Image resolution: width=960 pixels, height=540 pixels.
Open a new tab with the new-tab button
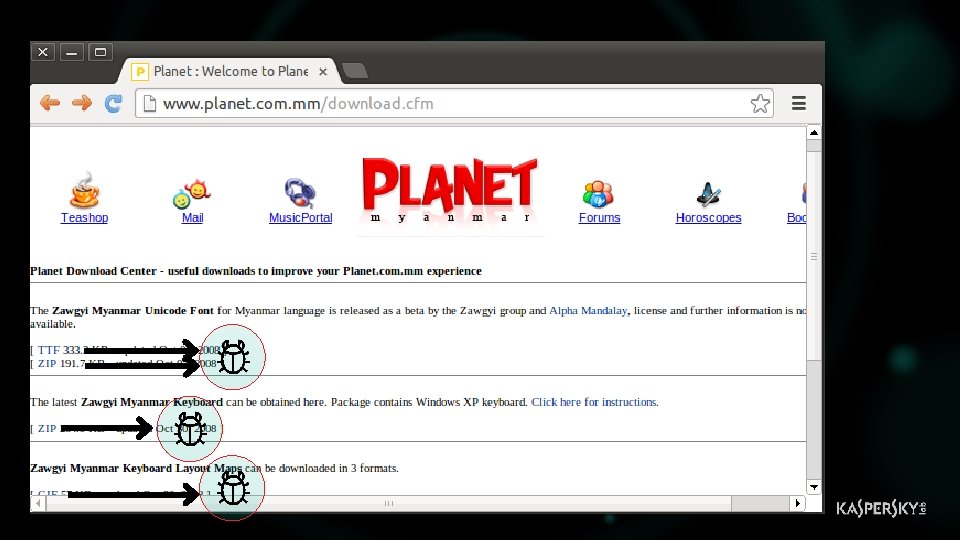(x=354, y=71)
